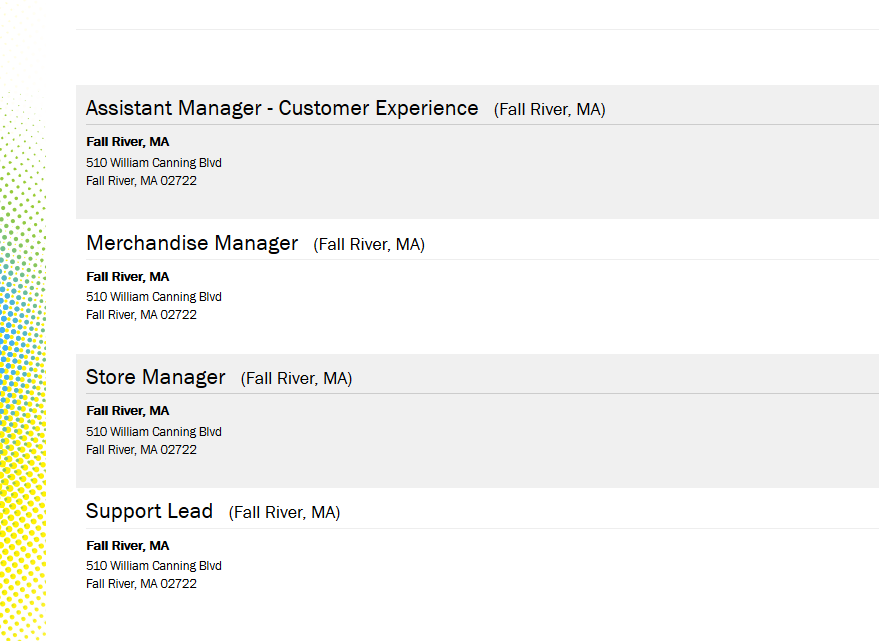Open the Assistant Manager - Customer Experience job

pyautogui.click(x=282, y=108)
